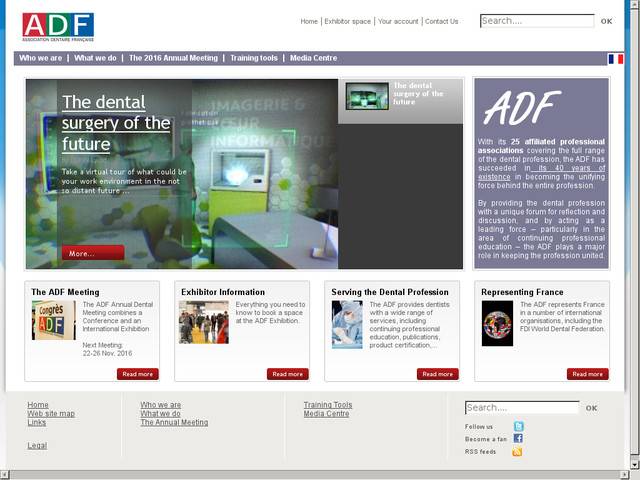The width and height of the screenshot is (640, 480).
Task: Open the Training tools menu
Action: pos(254,58)
